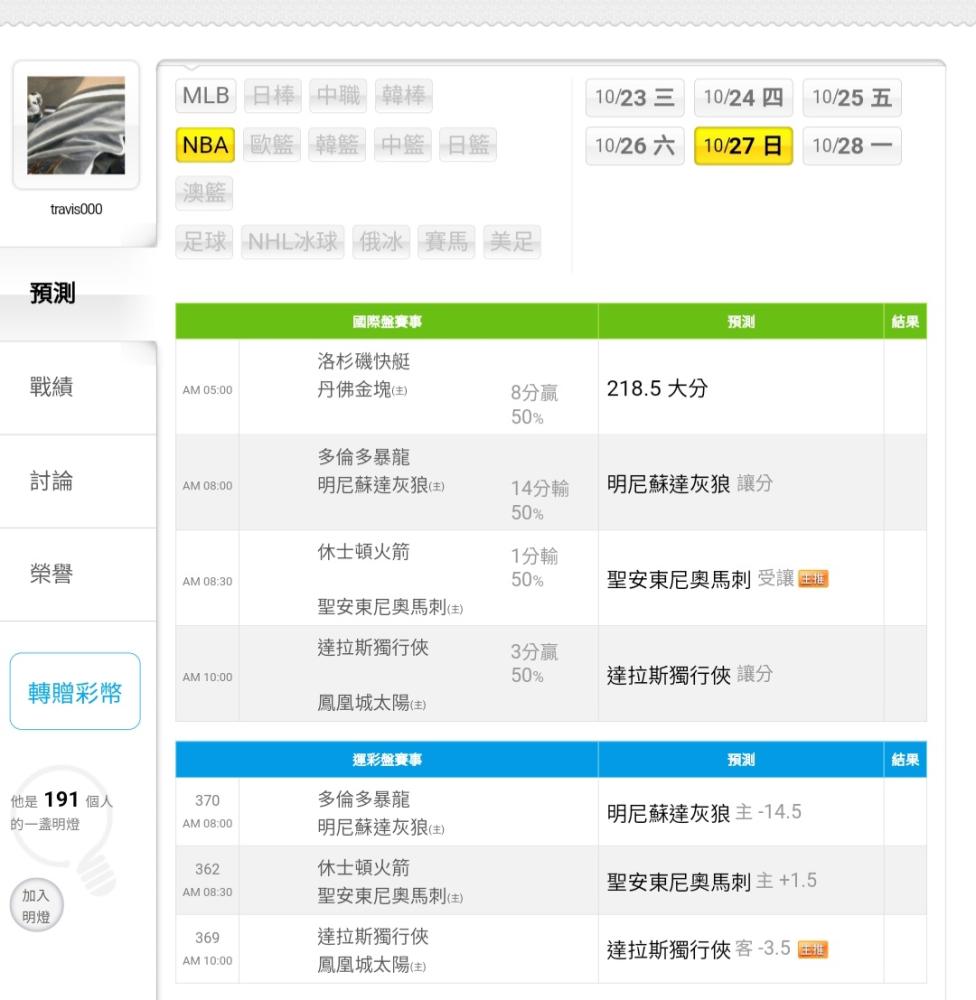This screenshot has height=1000, width=976.
Task: Click the travis000 username label
Action: pyautogui.click(x=76, y=209)
